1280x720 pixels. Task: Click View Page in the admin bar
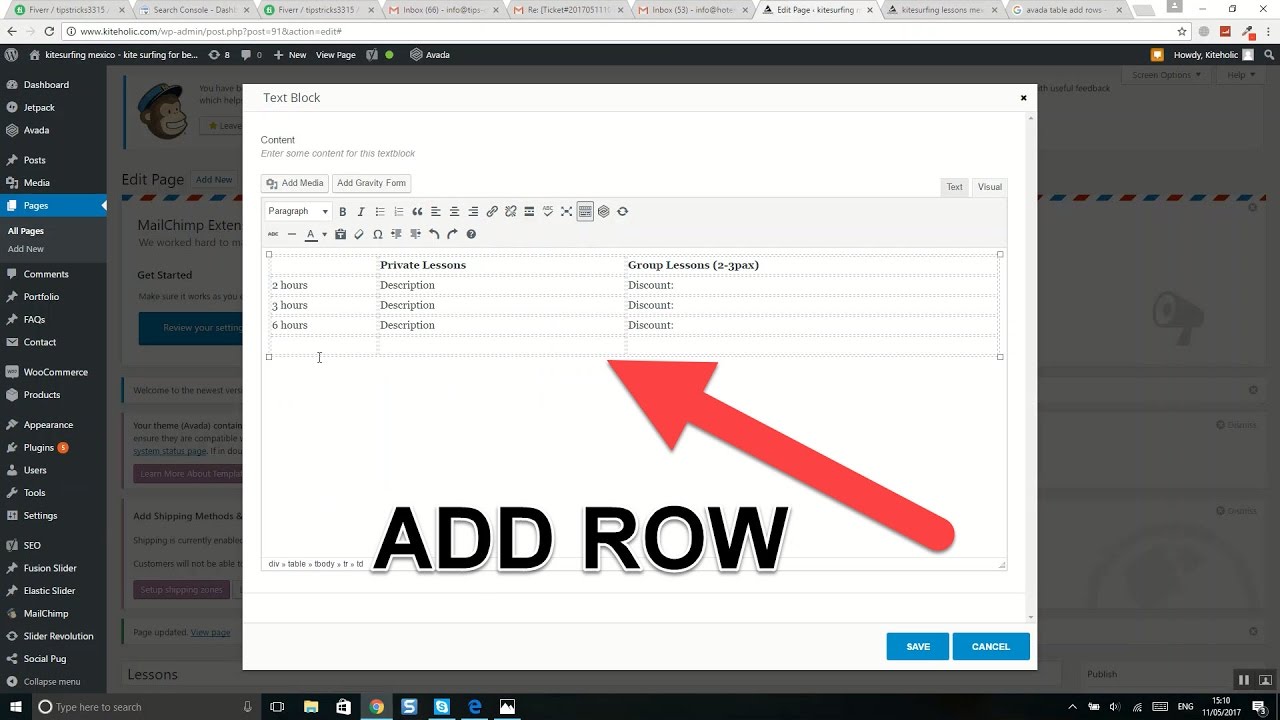pyautogui.click(x=336, y=55)
